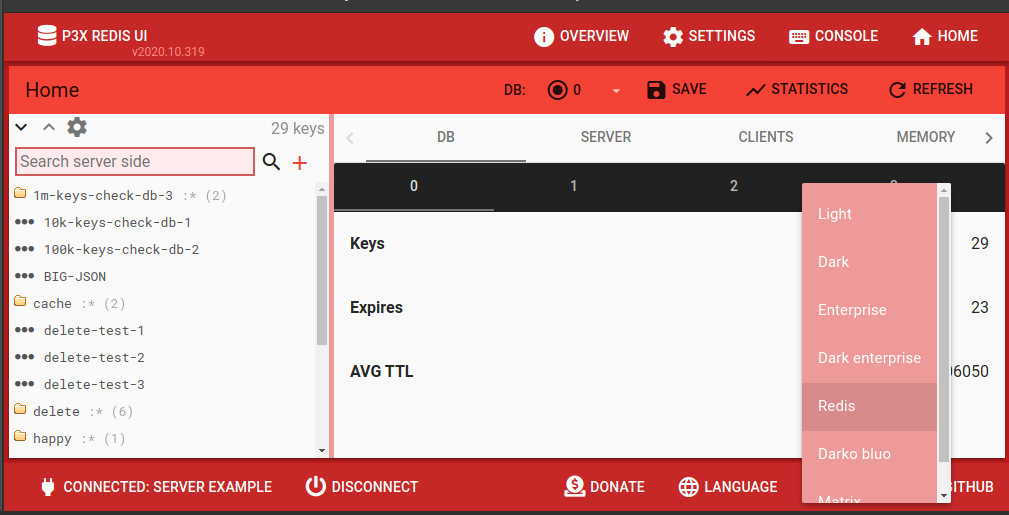This screenshot has width=1009, height=515.
Task: Click the Save button
Action: [677, 89]
